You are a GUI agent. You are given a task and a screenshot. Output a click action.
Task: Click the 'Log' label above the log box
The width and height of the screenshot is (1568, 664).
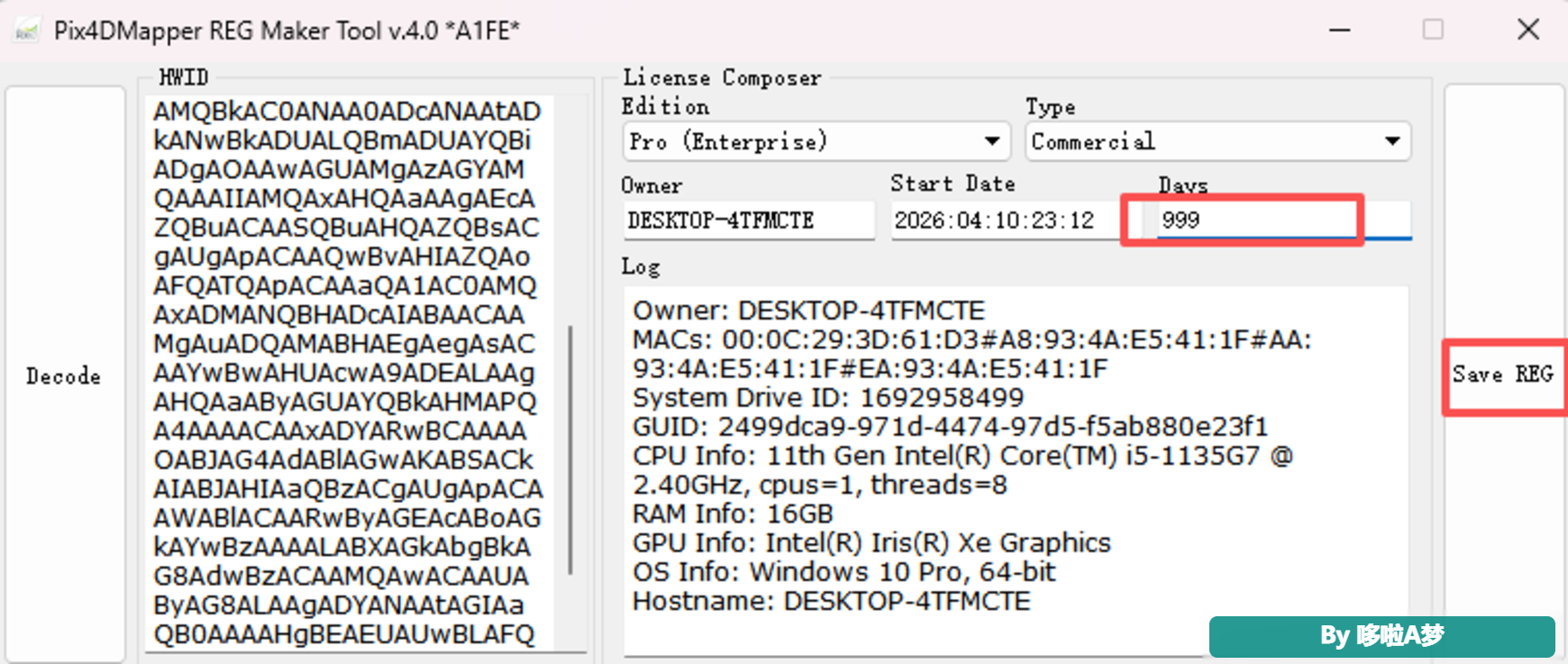tap(641, 267)
